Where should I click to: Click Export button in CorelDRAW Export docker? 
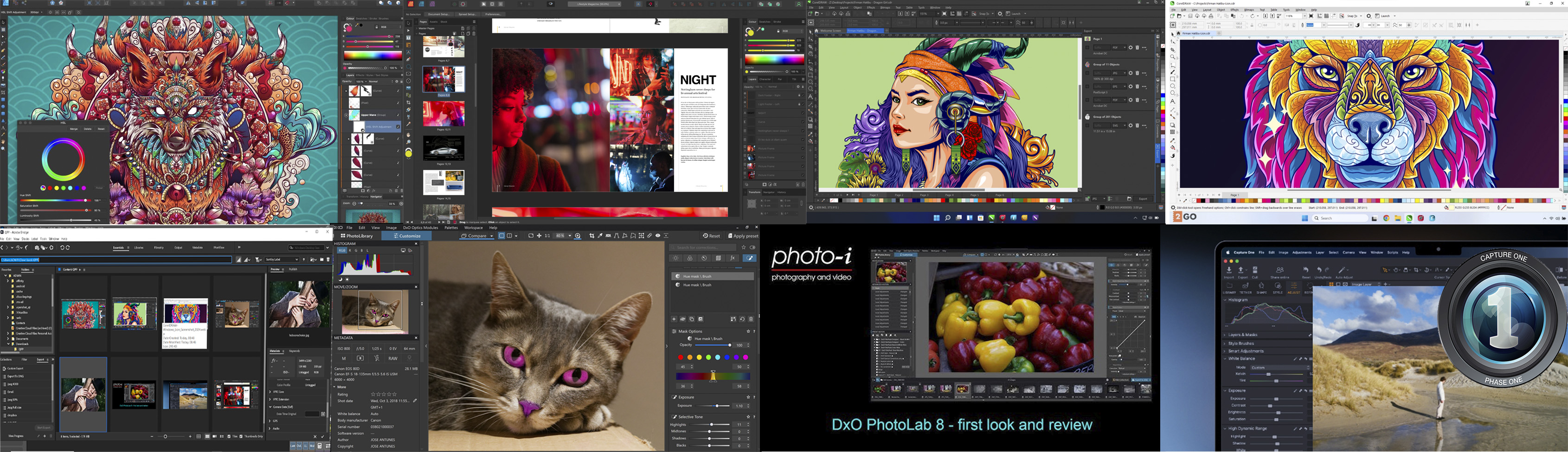click(x=1143, y=199)
